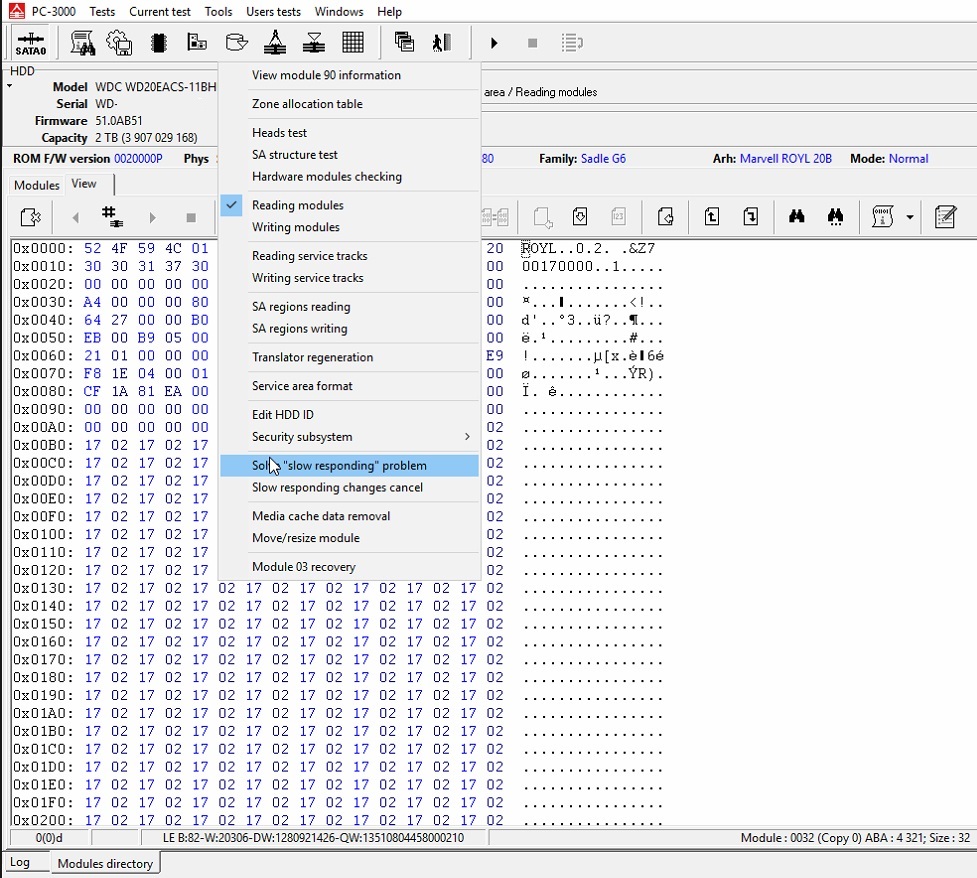Open Zone allocation table
The image size is (977, 878).
tap(349, 103)
